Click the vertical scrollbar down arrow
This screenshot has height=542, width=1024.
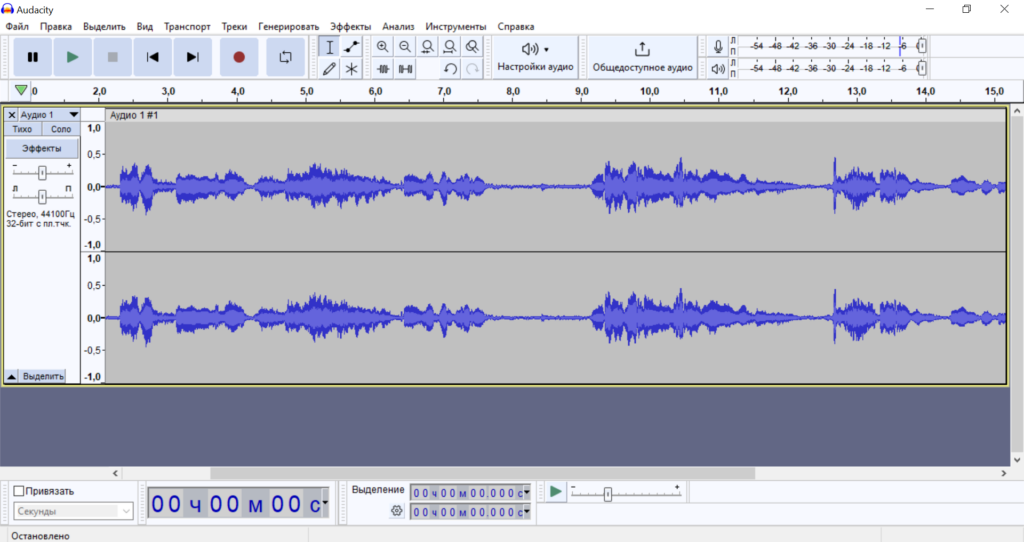pyautogui.click(x=1017, y=460)
